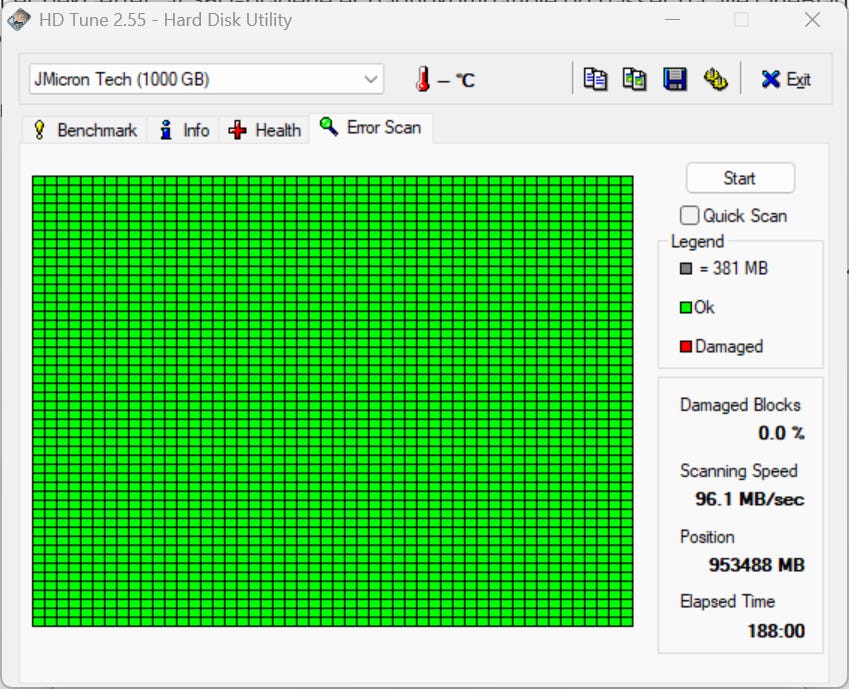Click the '188:00' elapsed time value
The image size is (849, 689).
[776, 630]
